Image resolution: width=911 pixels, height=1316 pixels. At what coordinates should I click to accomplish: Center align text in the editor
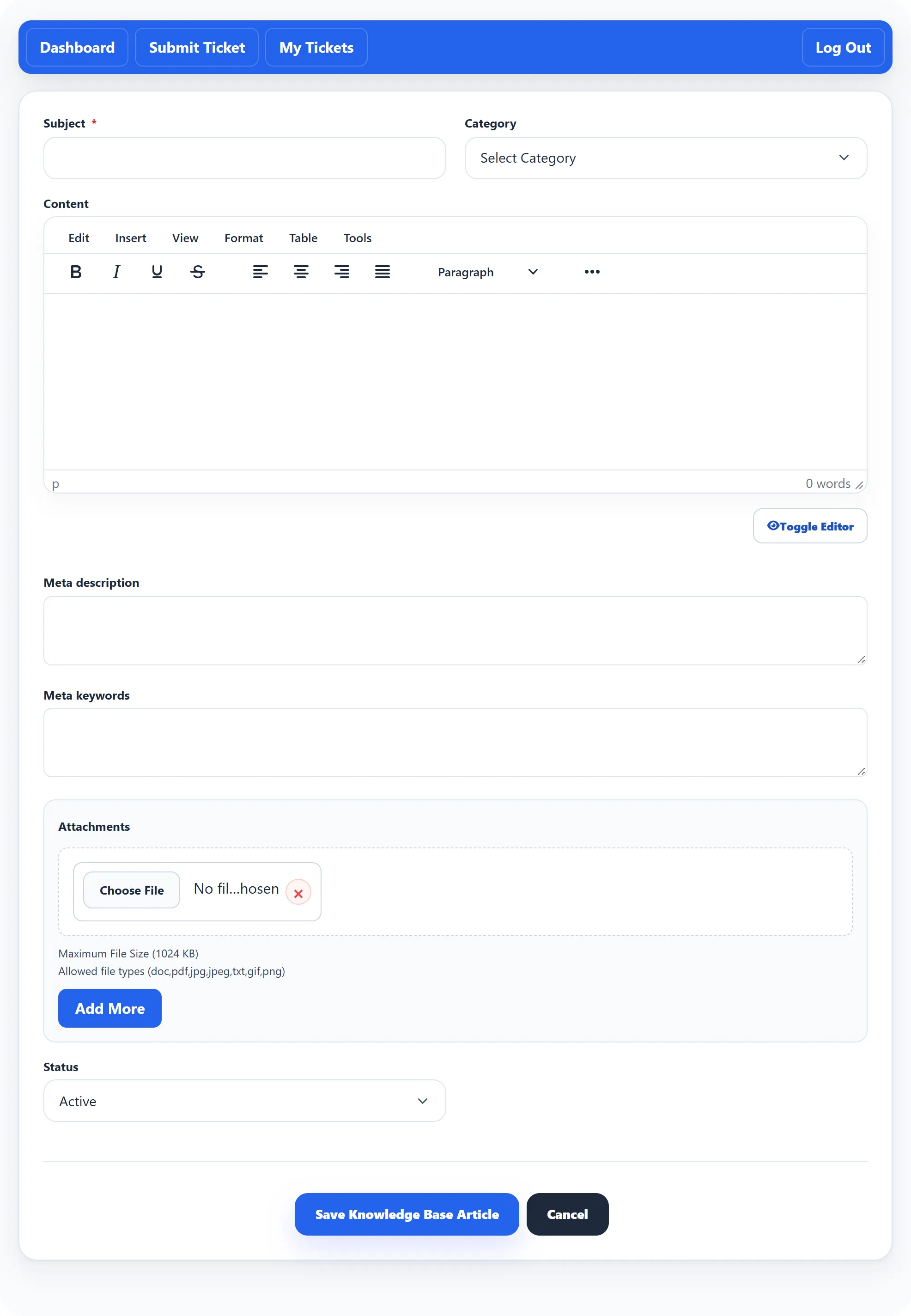tap(301, 272)
